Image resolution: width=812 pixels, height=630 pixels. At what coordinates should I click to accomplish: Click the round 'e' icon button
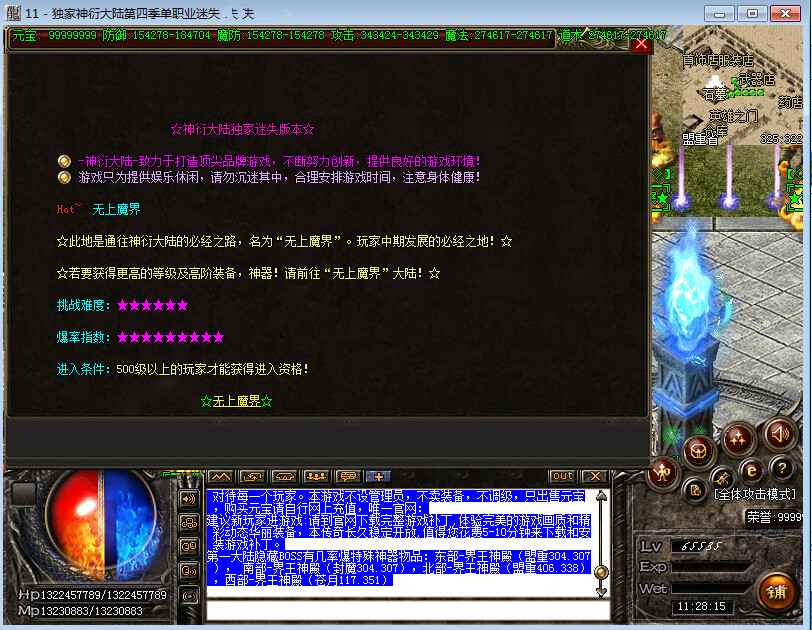point(752,470)
